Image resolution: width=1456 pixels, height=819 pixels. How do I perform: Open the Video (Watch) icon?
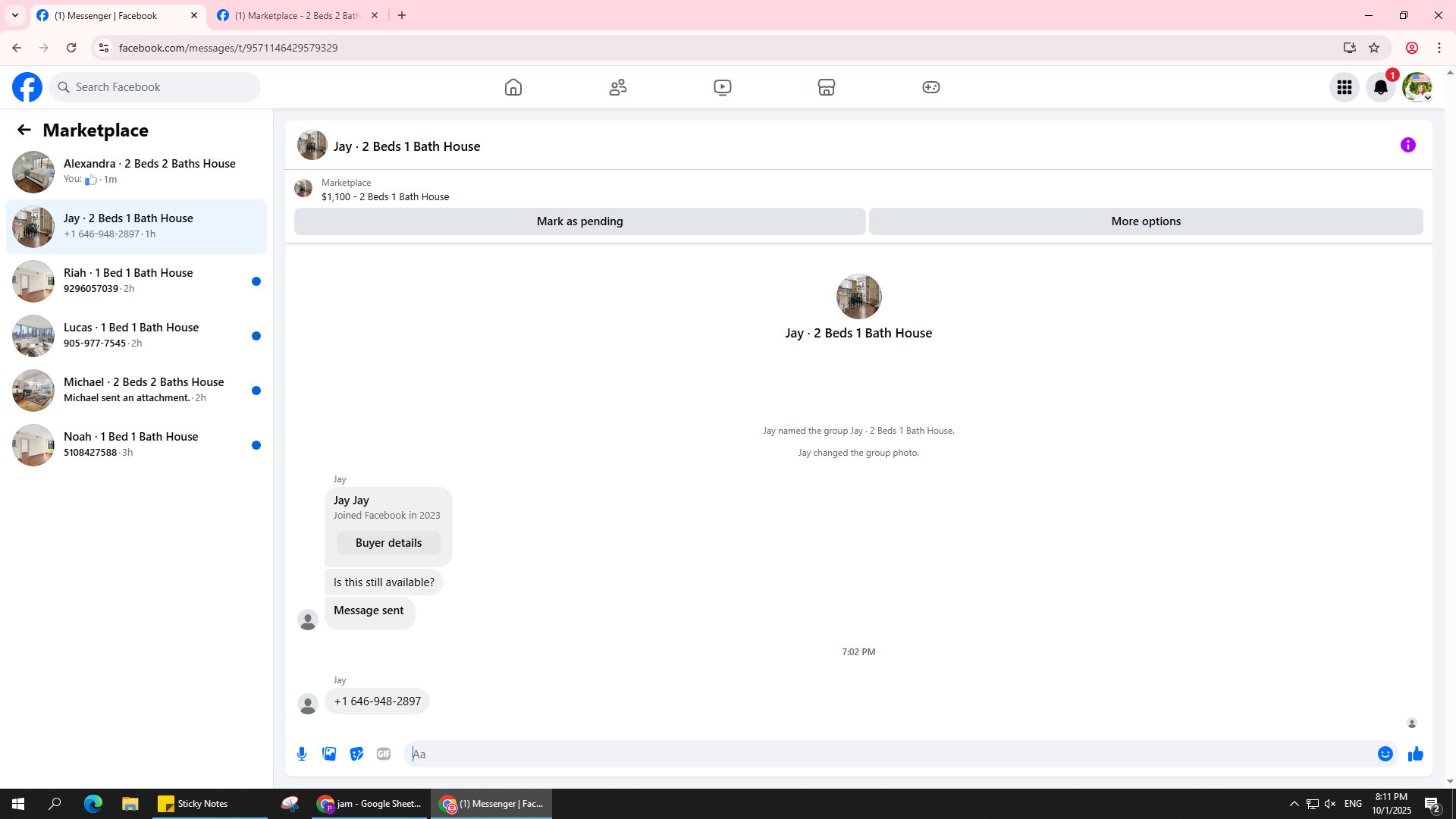pyautogui.click(x=723, y=87)
